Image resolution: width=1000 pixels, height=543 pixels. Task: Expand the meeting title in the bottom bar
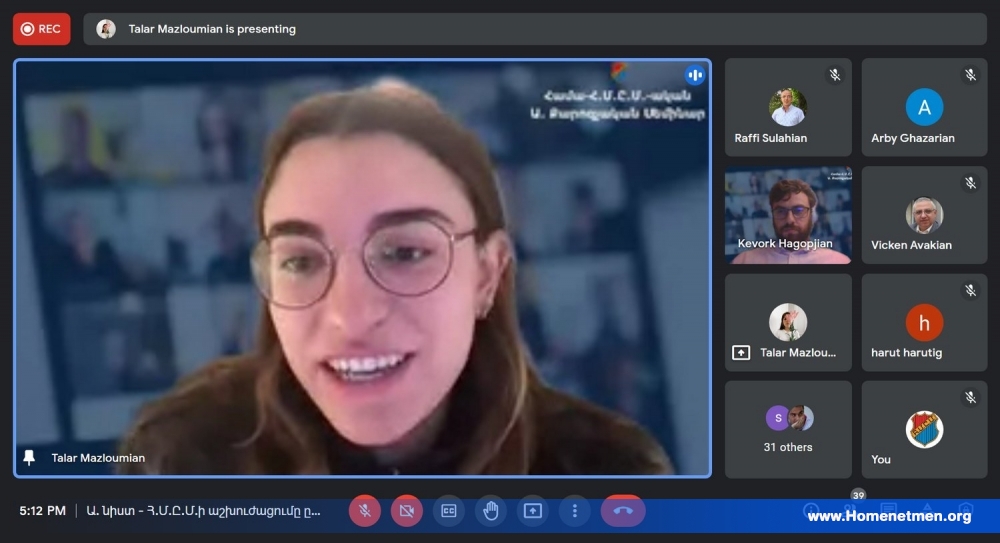[203, 510]
